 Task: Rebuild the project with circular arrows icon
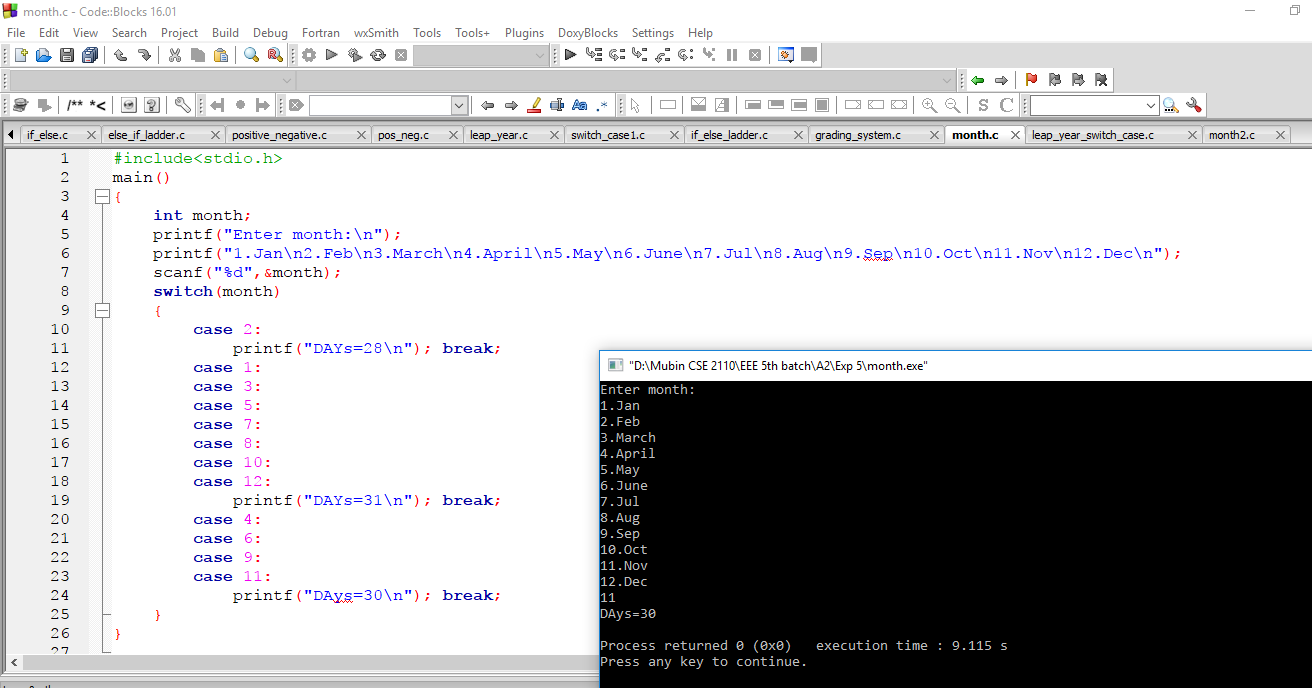tap(378, 55)
